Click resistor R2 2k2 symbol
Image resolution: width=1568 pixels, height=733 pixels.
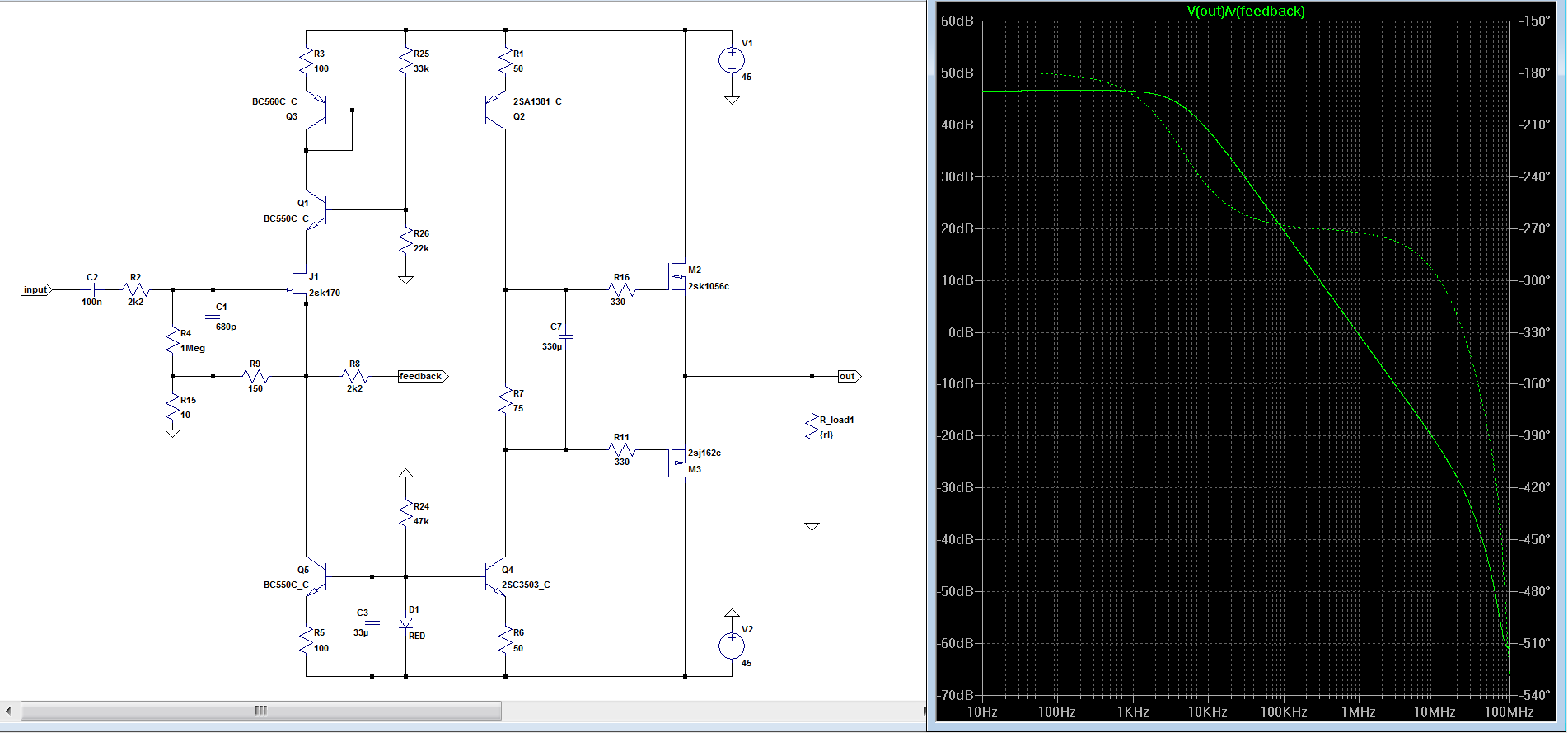click(137, 289)
